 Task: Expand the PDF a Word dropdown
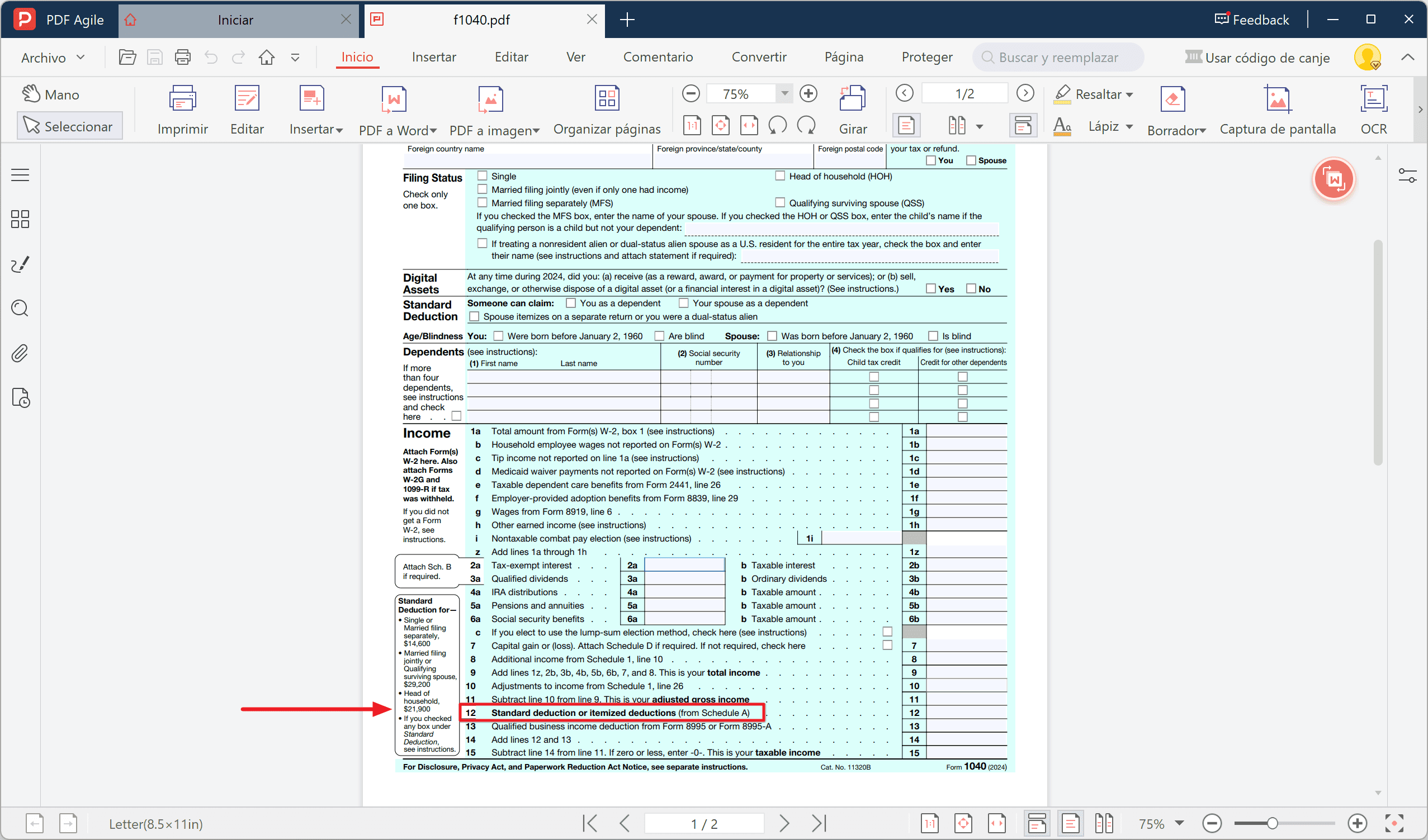[x=433, y=131]
